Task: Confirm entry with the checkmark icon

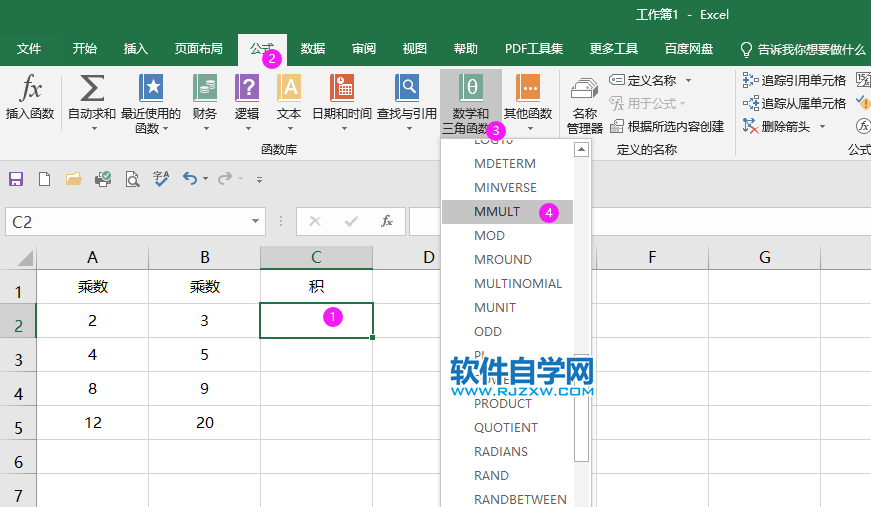Action: tap(351, 222)
